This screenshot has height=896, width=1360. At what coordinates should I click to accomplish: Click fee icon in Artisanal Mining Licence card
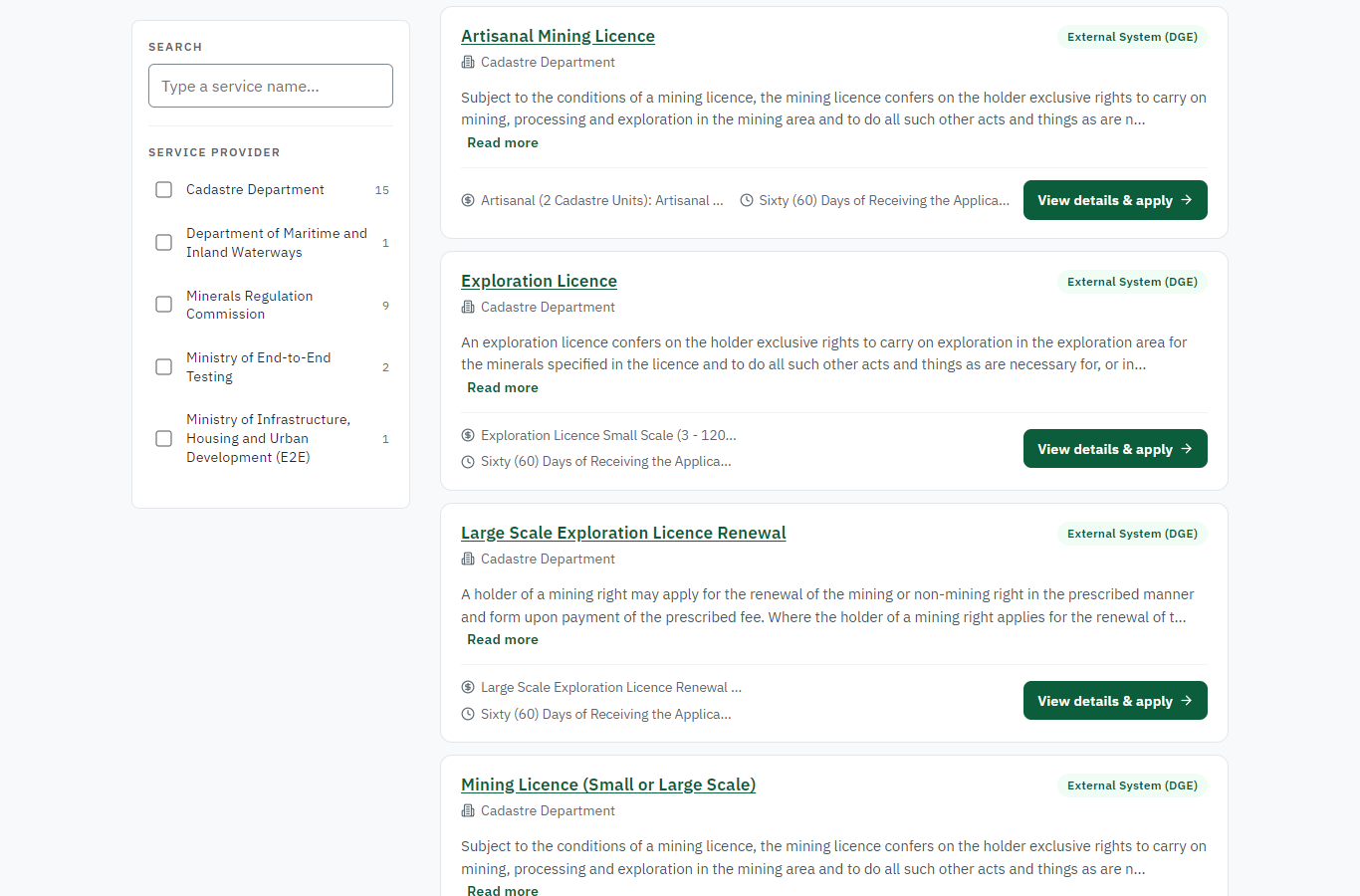click(x=468, y=200)
